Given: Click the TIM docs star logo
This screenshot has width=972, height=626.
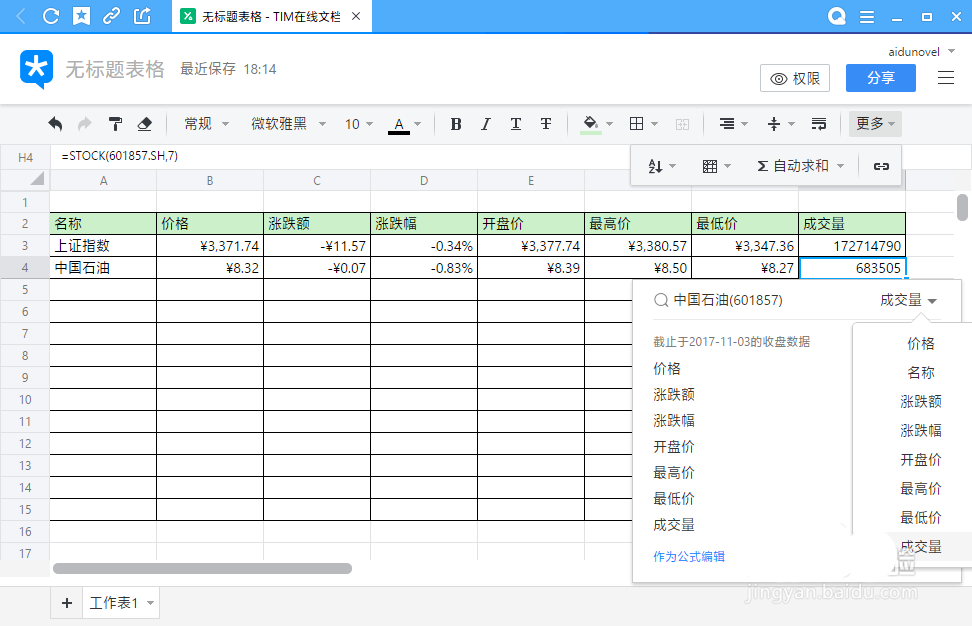Looking at the screenshot, I should [37, 69].
